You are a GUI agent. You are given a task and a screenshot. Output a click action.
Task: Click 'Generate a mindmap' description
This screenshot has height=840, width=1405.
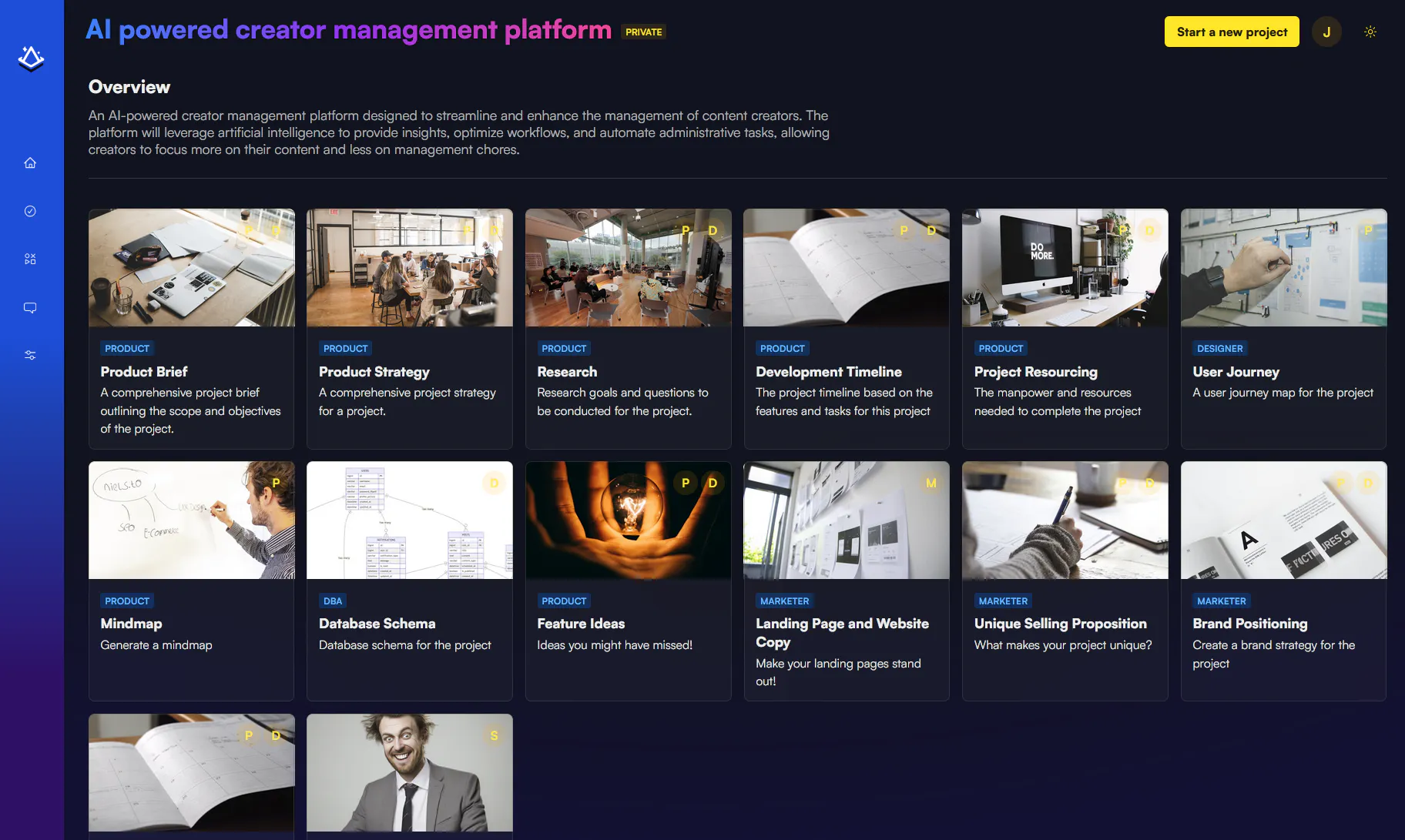tap(156, 645)
